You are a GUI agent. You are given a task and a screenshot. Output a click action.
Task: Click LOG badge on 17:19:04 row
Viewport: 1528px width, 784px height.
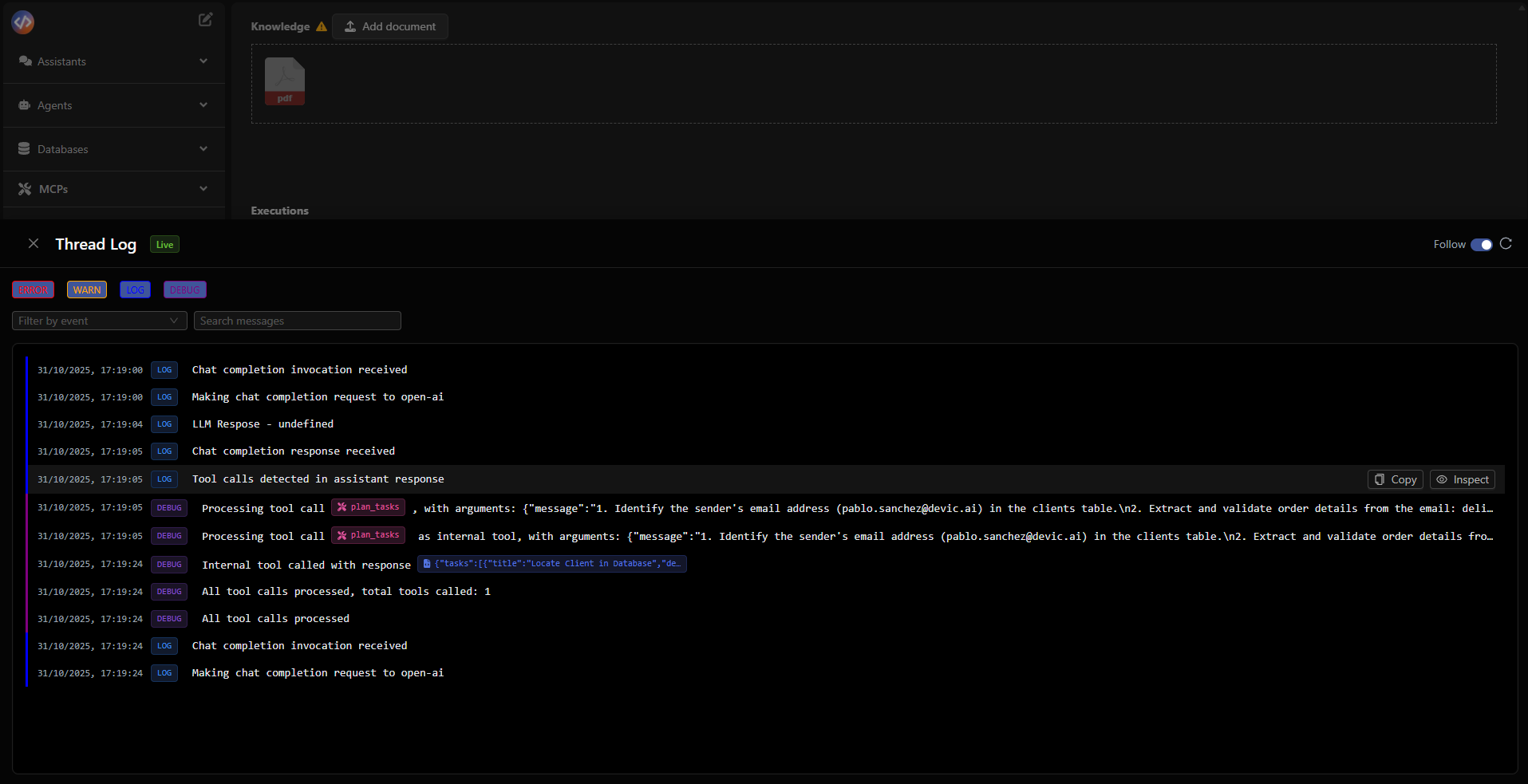click(164, 424)
